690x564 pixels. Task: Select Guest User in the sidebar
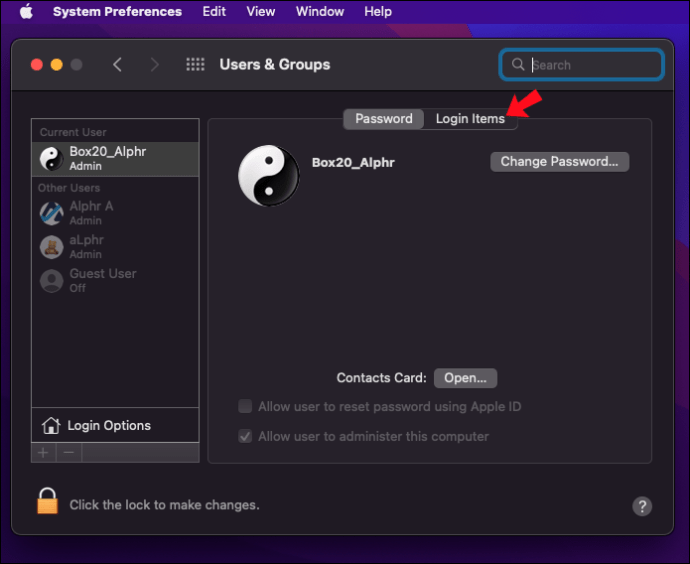click(x=115, y=280)
